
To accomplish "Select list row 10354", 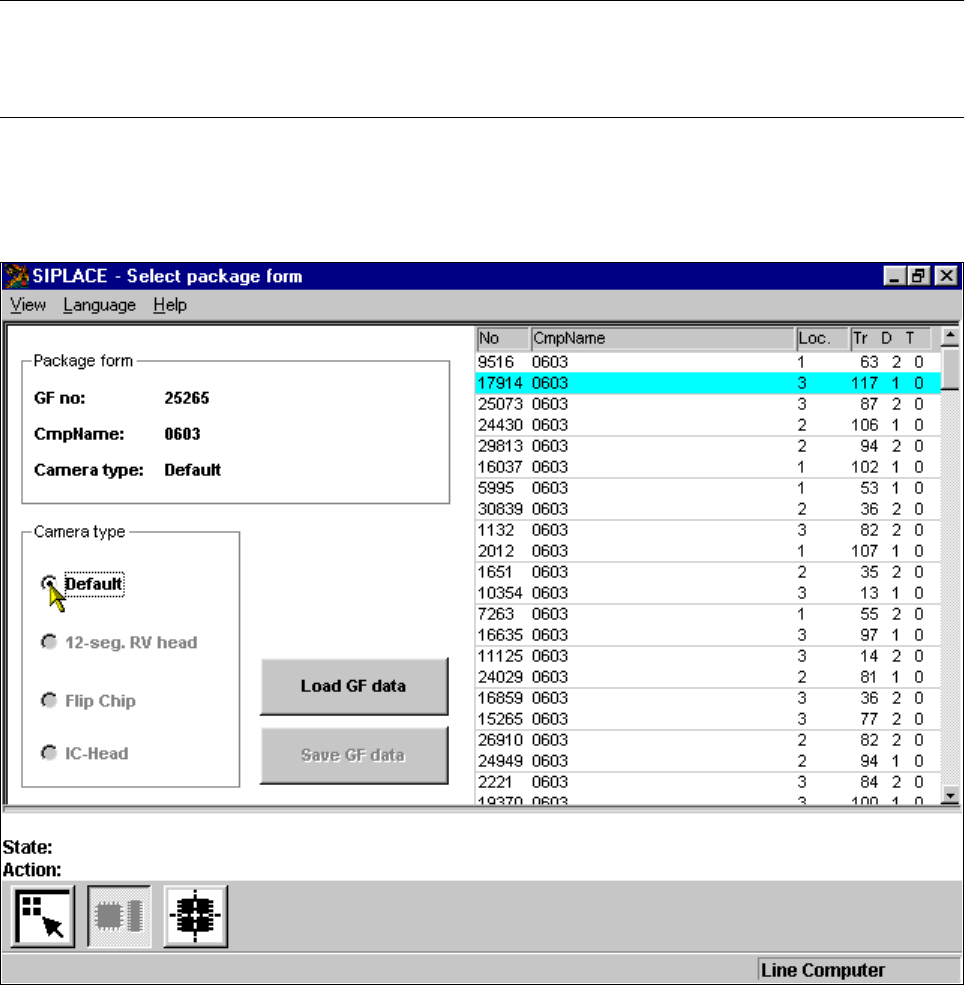I will [708, 593].
